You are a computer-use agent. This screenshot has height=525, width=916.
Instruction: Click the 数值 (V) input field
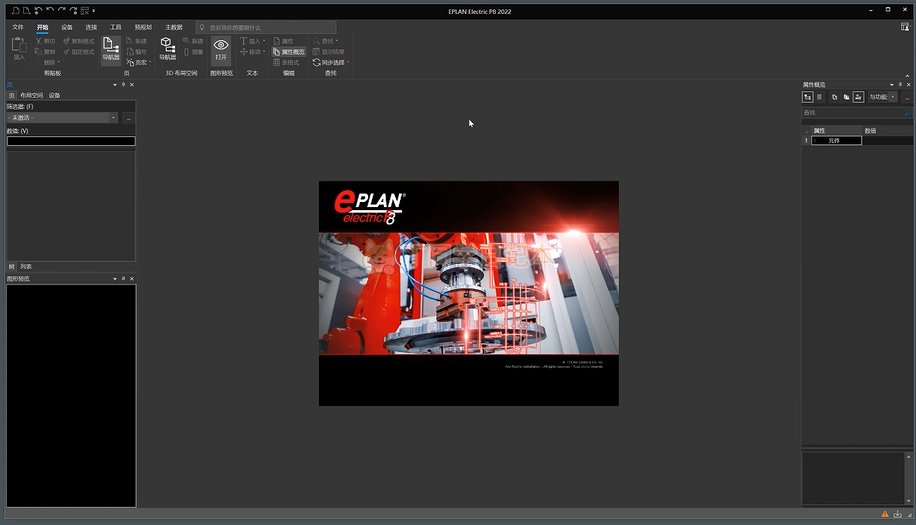(x=70, y=141)
